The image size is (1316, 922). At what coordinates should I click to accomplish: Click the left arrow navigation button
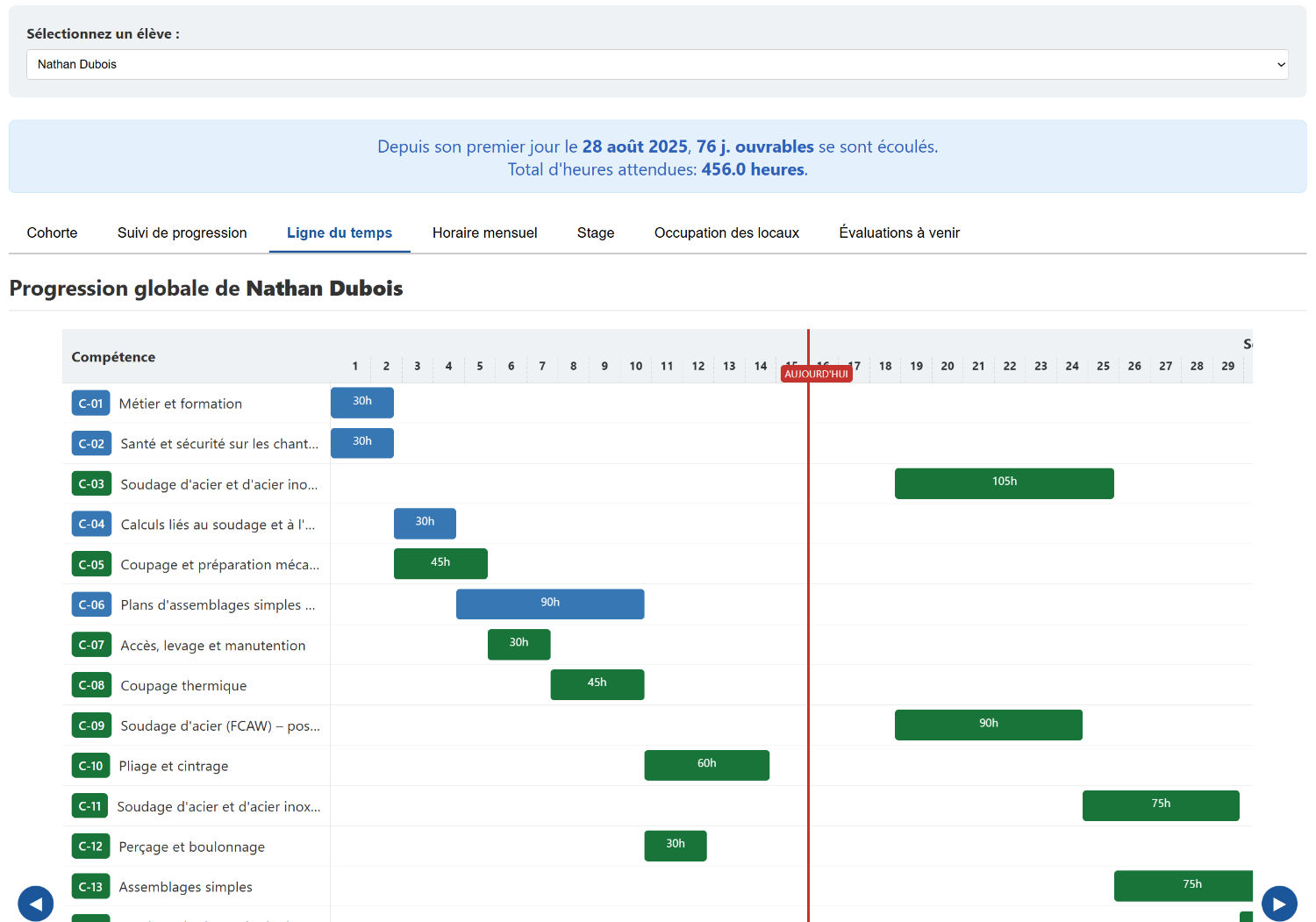click(36, 904)
